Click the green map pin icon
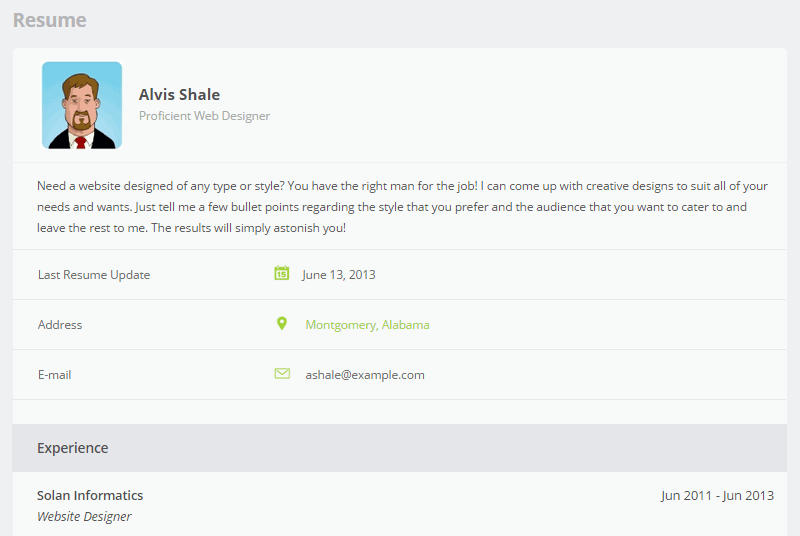 [282, 324]
